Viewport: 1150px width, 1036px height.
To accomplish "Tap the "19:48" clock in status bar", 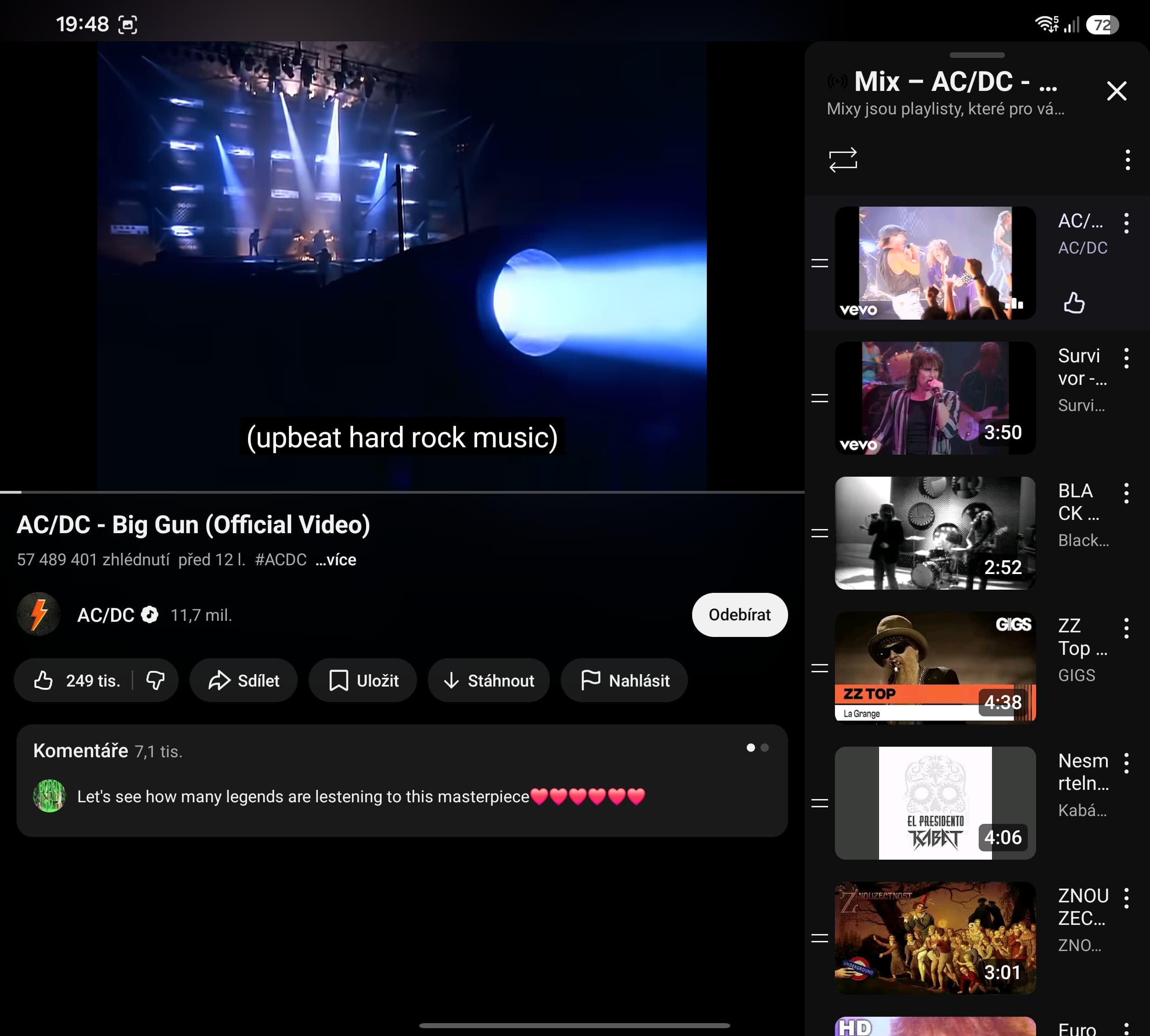I will [x=83, y=24].
